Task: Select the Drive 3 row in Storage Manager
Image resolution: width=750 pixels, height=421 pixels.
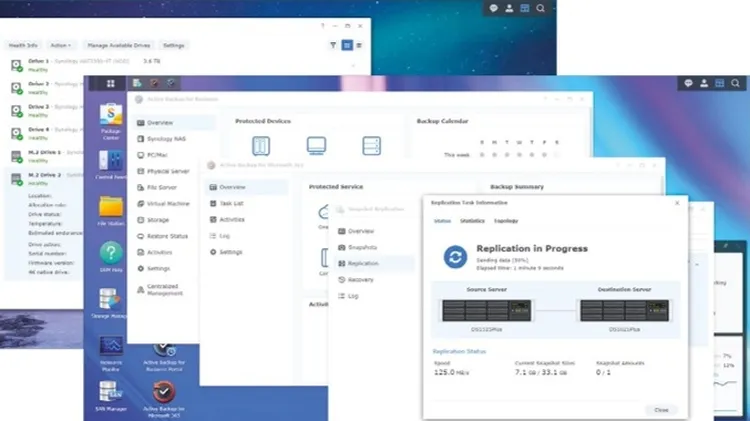Action: pos(45,111)
